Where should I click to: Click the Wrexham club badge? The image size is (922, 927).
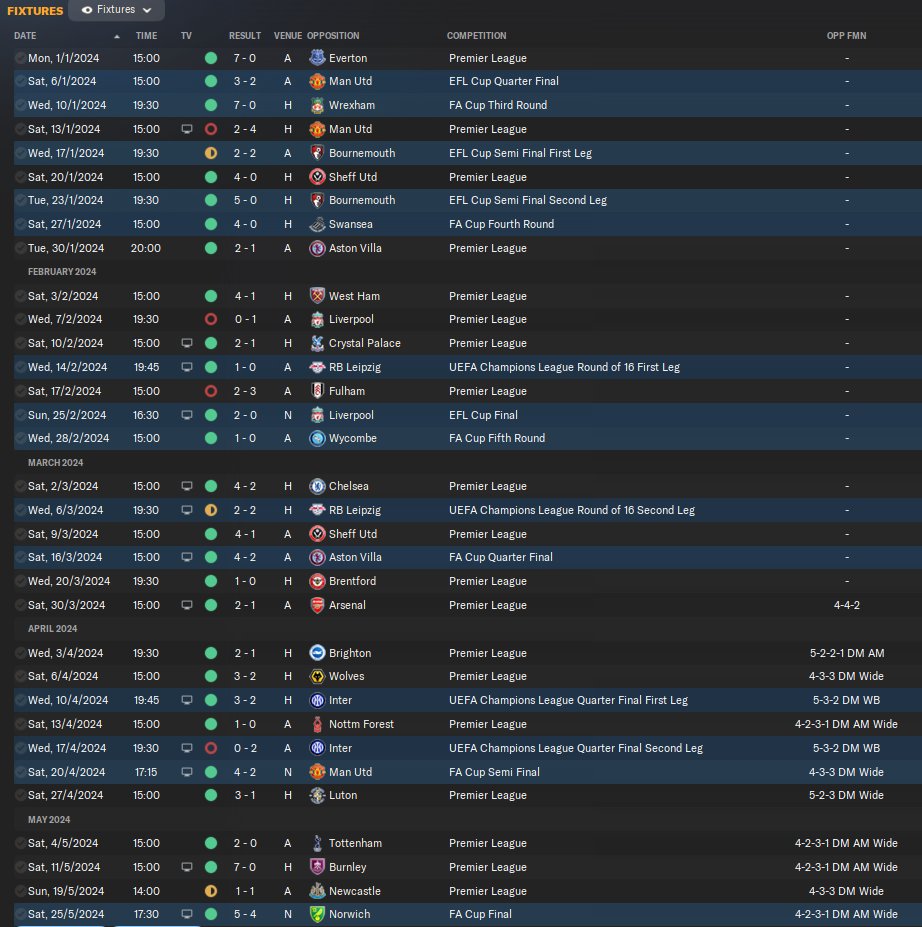[317, 105]
